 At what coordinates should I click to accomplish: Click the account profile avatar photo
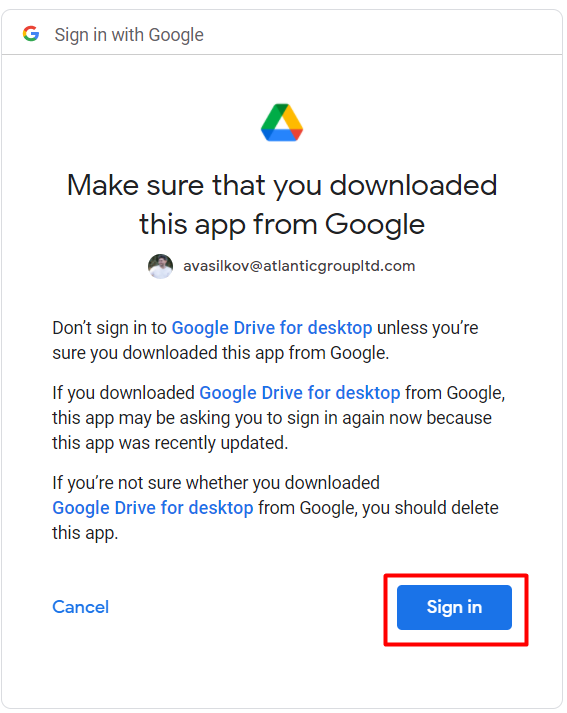click(x=160, y=266)
